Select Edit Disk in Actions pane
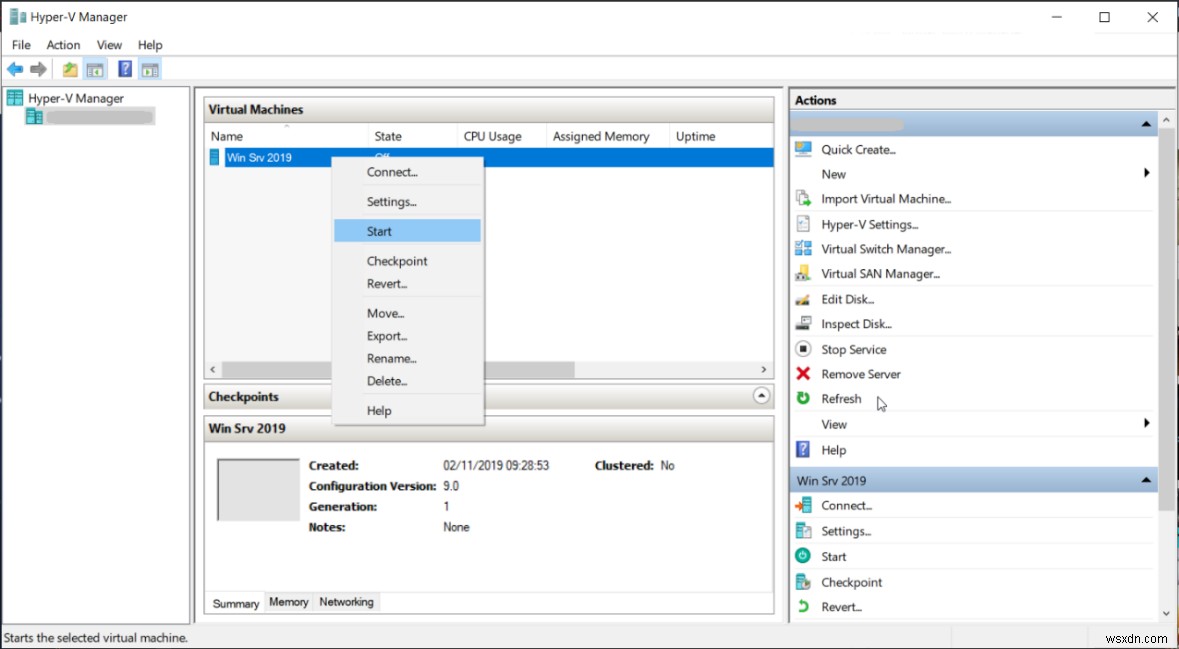The image size is (1179, 649). point(847,298)
